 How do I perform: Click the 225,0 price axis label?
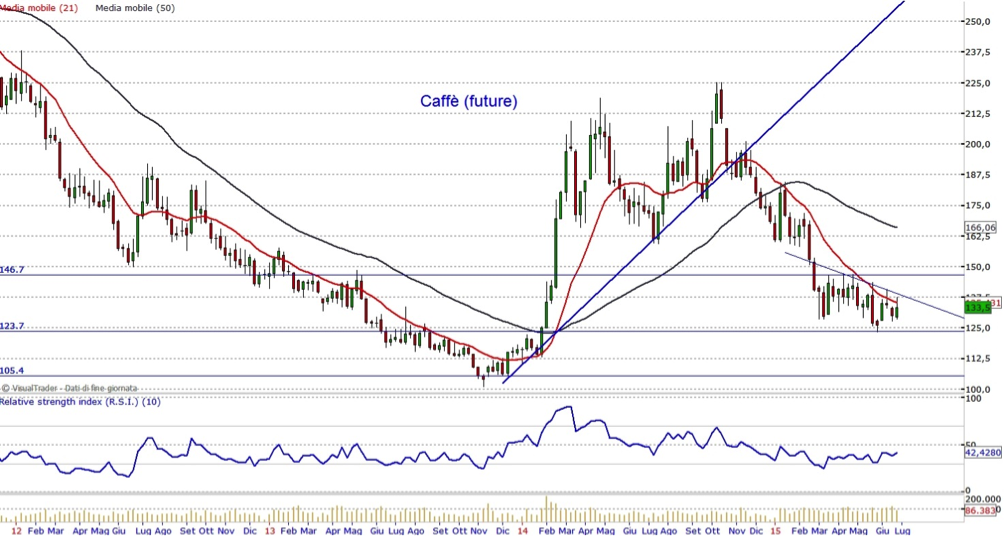977,83
